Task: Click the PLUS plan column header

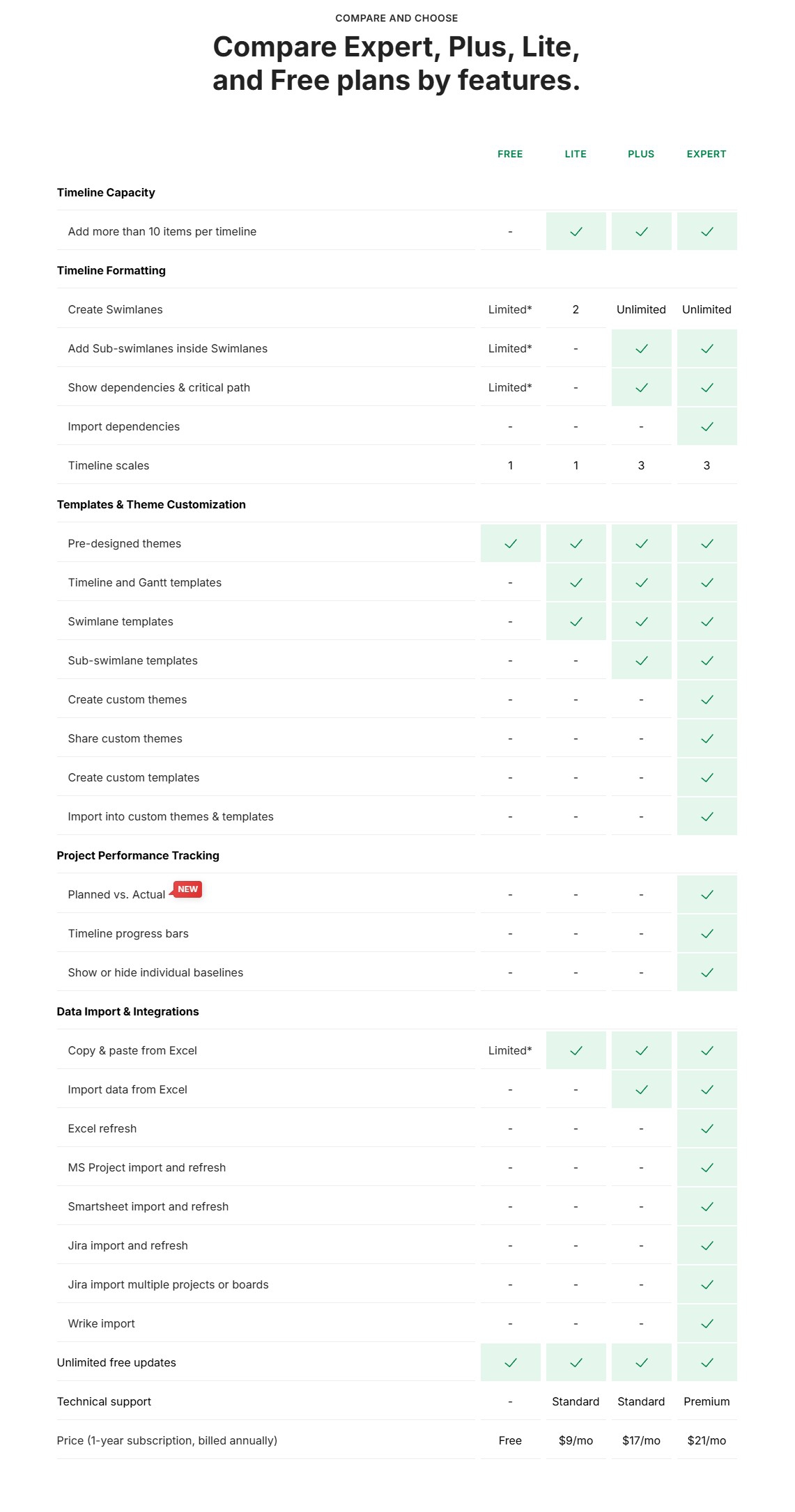Action: pyautogui.click(x=641, y=154)
